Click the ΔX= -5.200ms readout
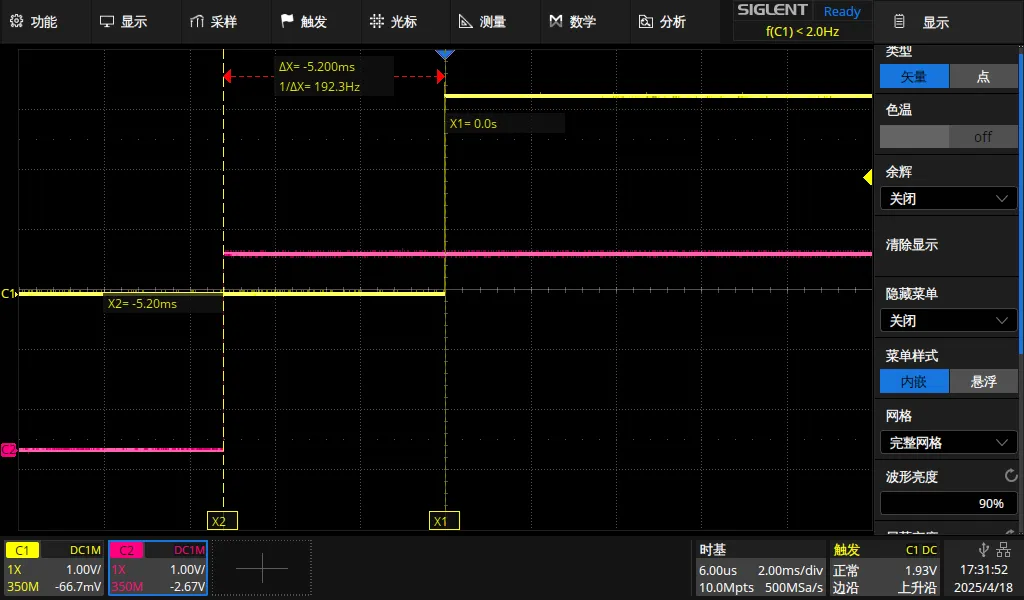Screen dimensions: 1024x600 (x=317, y=67)
